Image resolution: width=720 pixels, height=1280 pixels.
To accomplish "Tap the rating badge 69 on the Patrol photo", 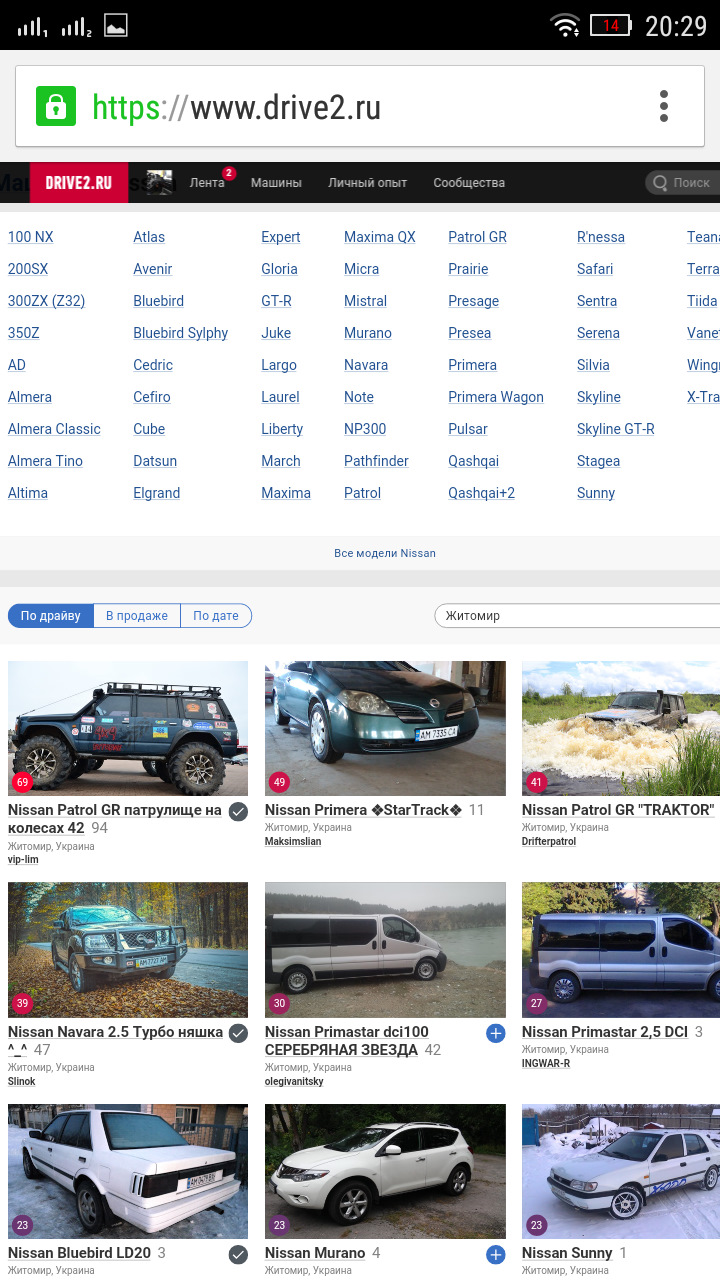I will pos(22,782).
